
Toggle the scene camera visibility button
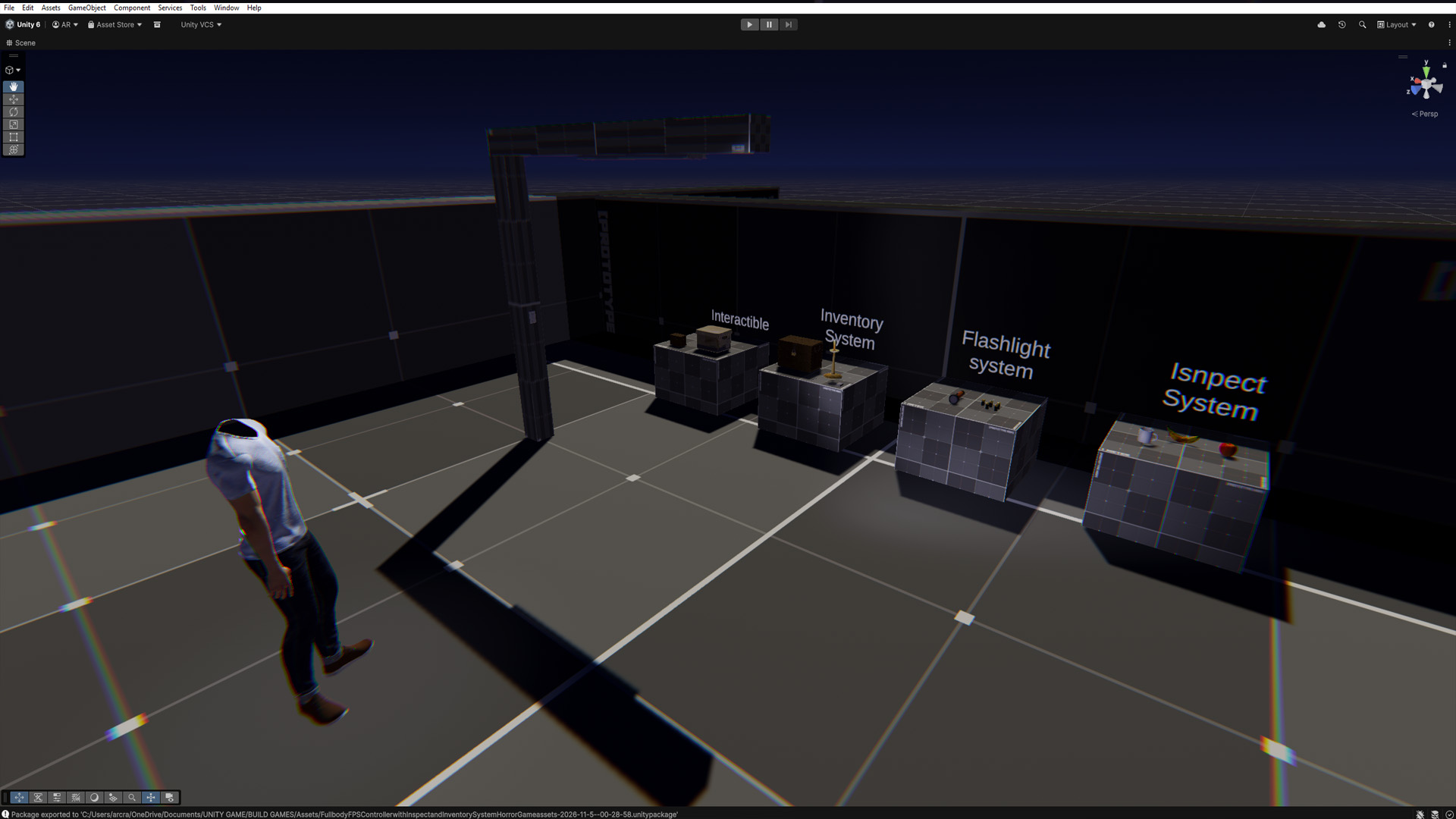tap(170, 797)
